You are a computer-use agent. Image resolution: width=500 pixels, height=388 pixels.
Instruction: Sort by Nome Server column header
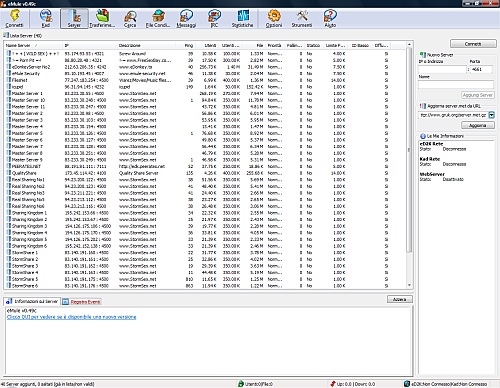33,45
